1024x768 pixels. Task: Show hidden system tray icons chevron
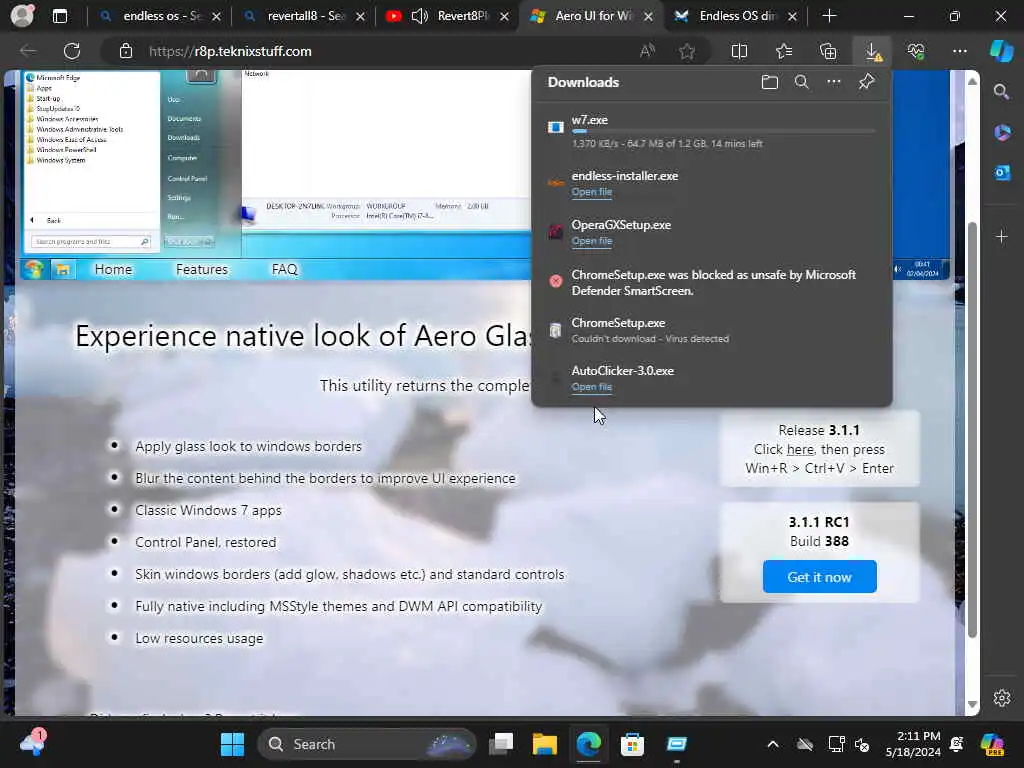tap(773, 744)
